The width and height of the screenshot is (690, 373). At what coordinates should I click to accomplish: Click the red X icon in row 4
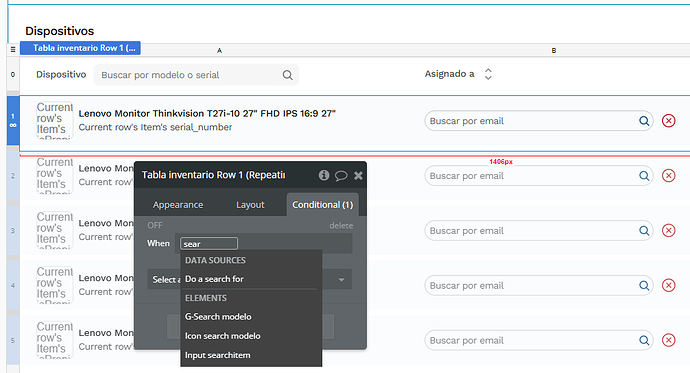[x=668, y=285]
